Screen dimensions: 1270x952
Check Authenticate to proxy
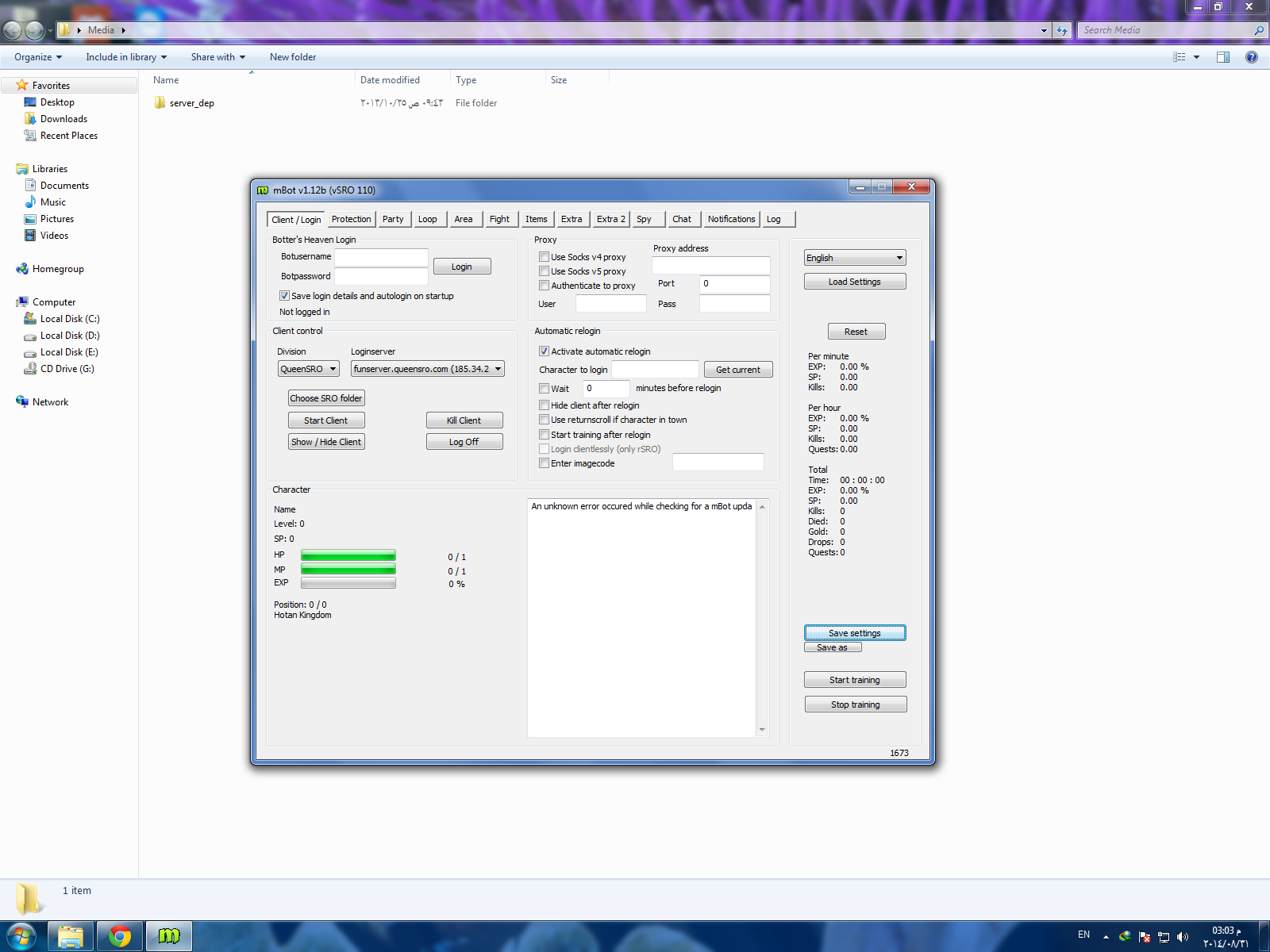[544, 286]
